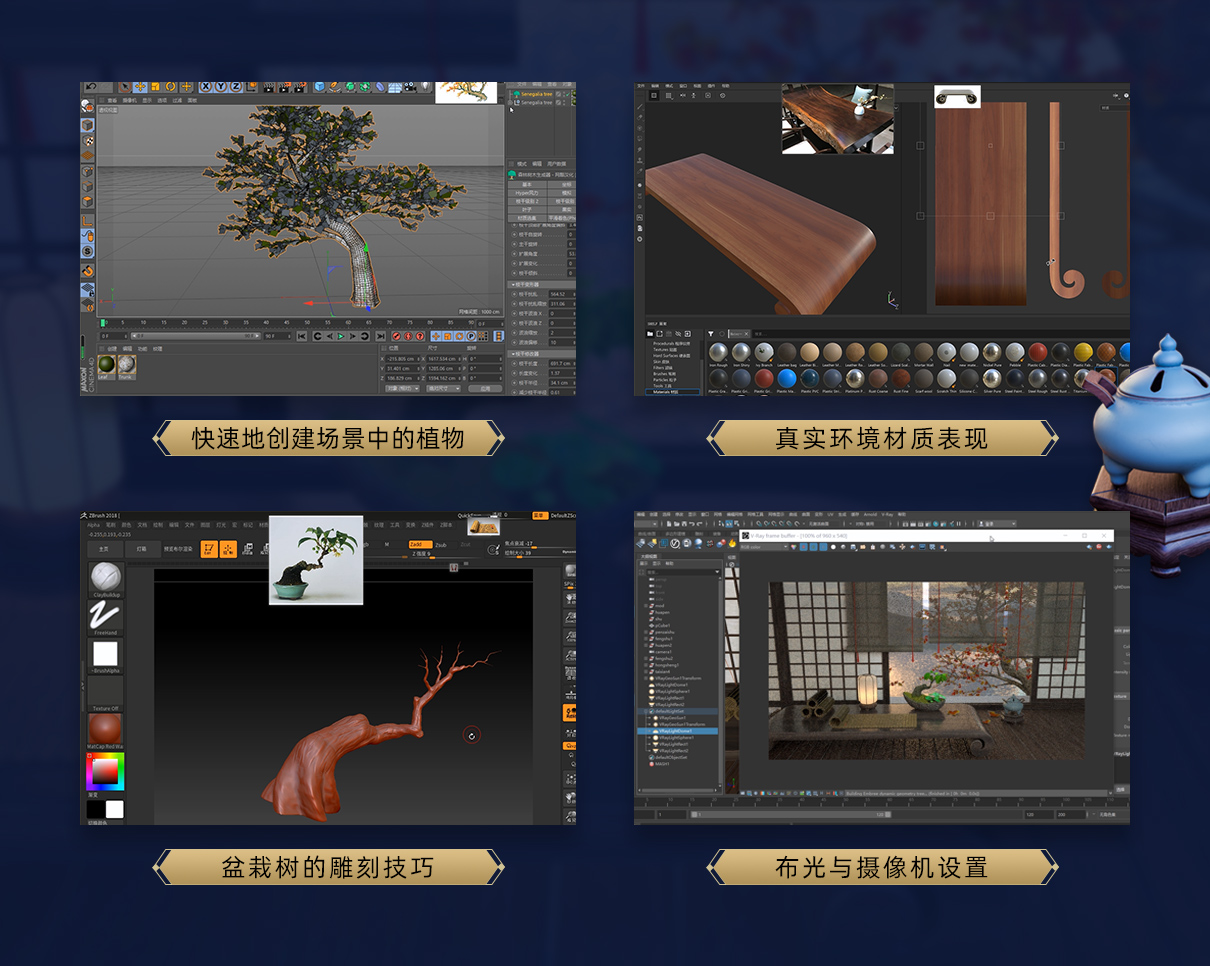This screenshot has width=1210, height=966.
Task: Open the 查看 viewport menu
Action: [112, 100]
